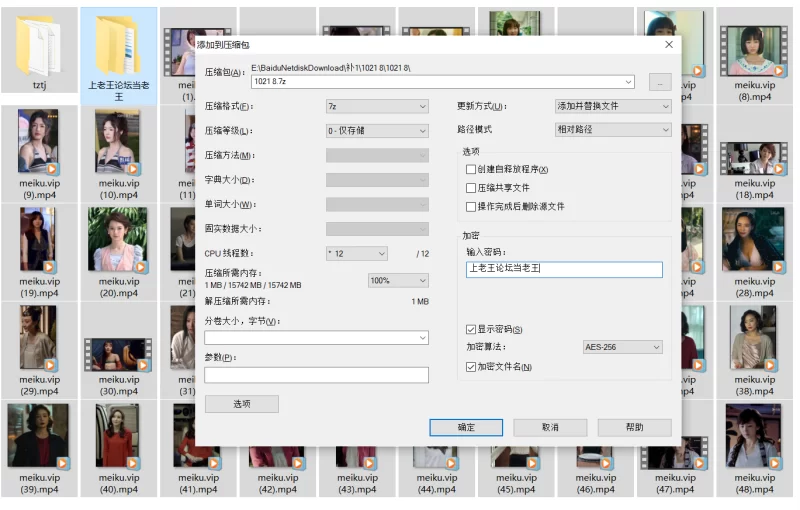Viewport: 800px width, 510px height.
Task: Click the 取消 button
Action: (550, 427)
